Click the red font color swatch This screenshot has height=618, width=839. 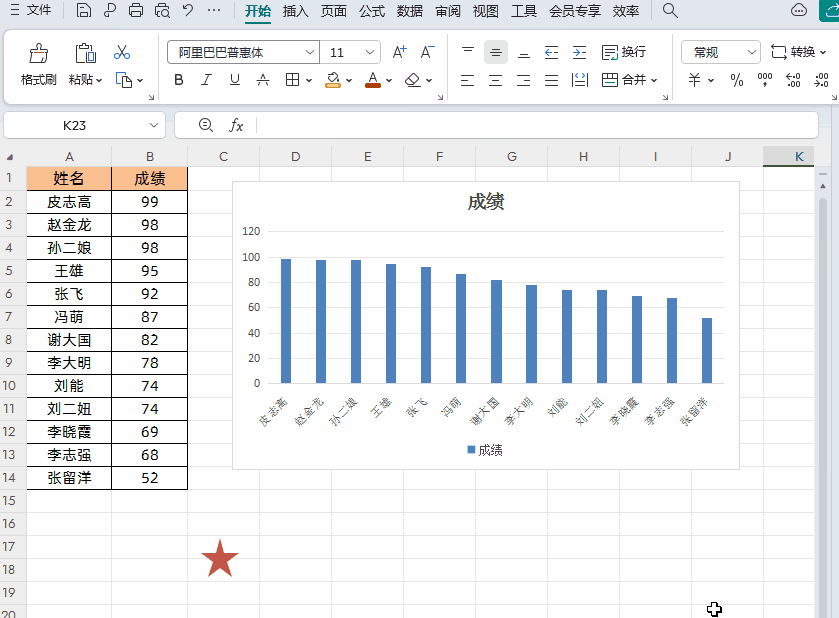tap(373, 86)
